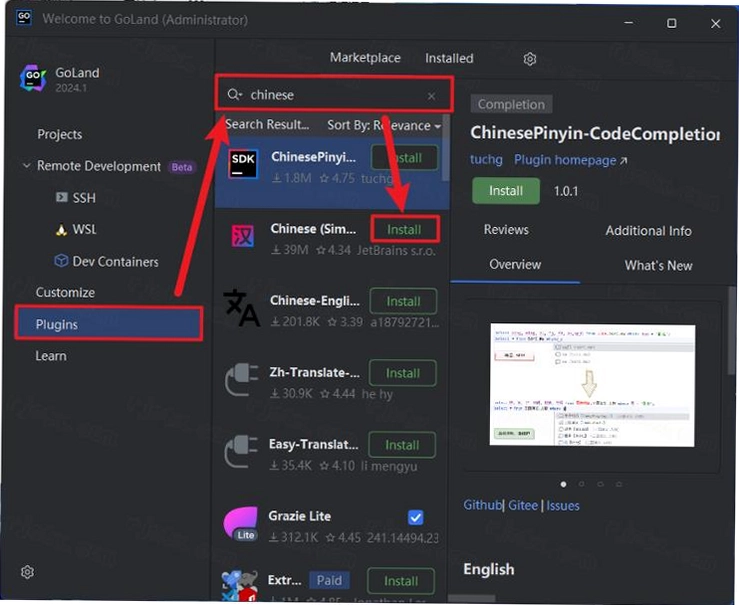
Task: Open the Issues link
Action: [563, 506]
